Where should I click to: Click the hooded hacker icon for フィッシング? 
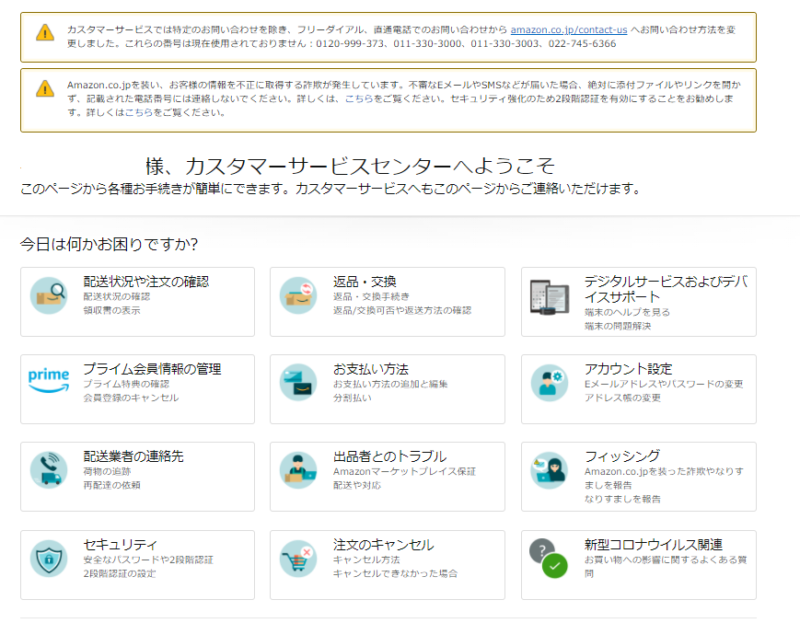pos(549,470)
